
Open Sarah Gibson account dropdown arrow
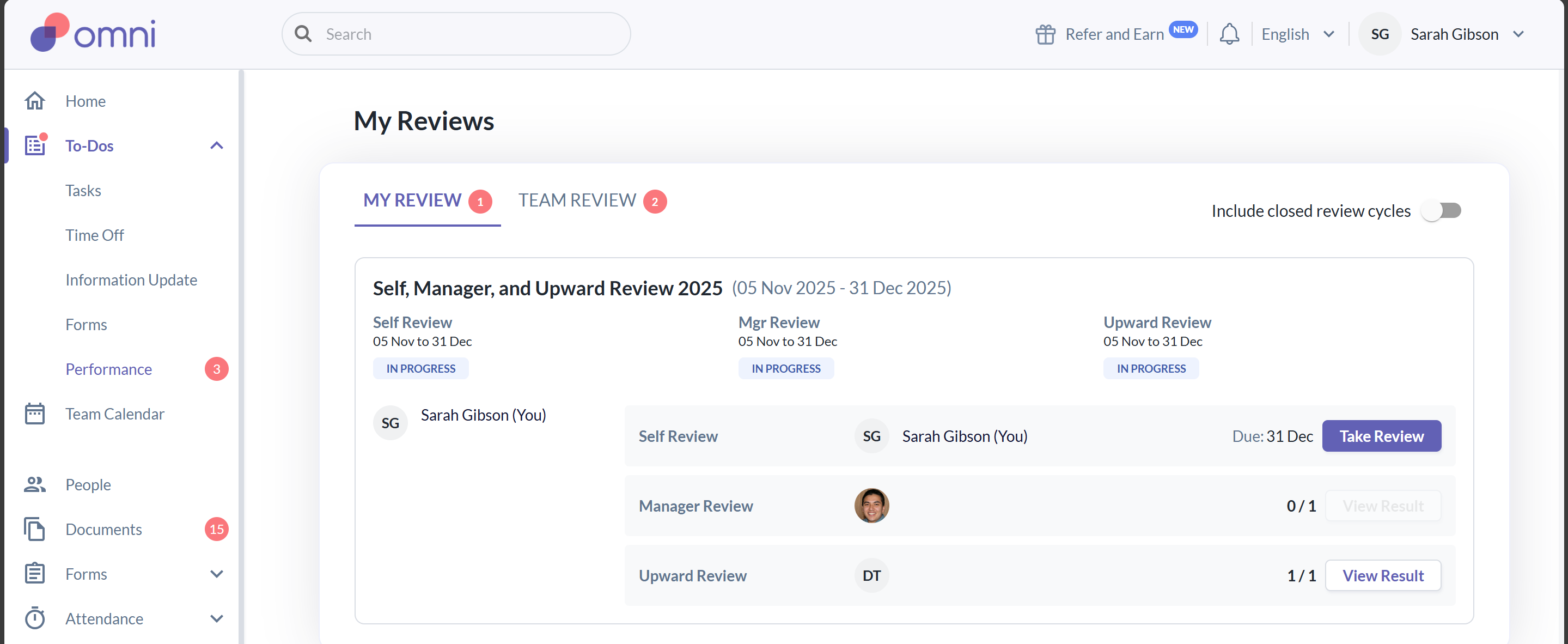coord(1518,34)
